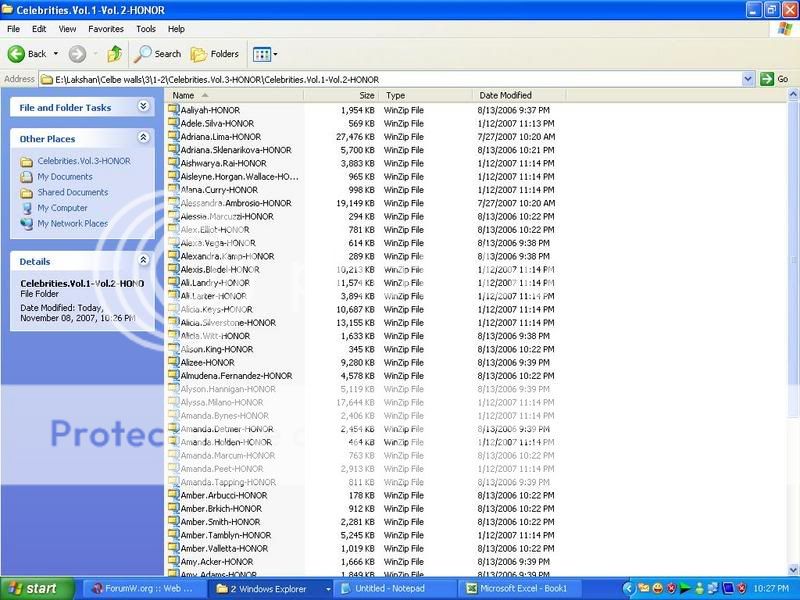800x600 pixels.
Task: Click the green Go arrow button
Action: point(766,79)
